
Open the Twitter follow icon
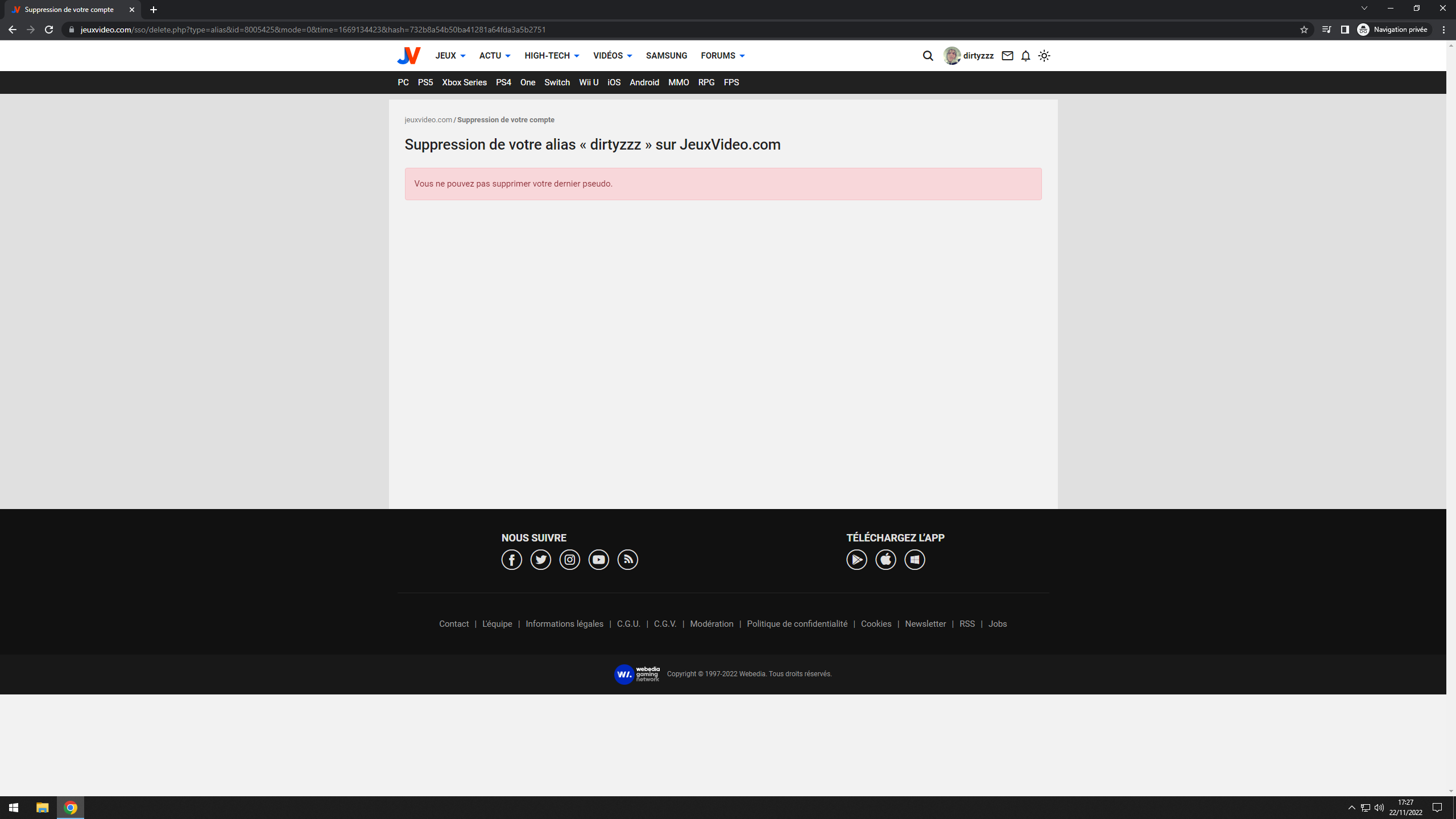(x=540, y=560)
